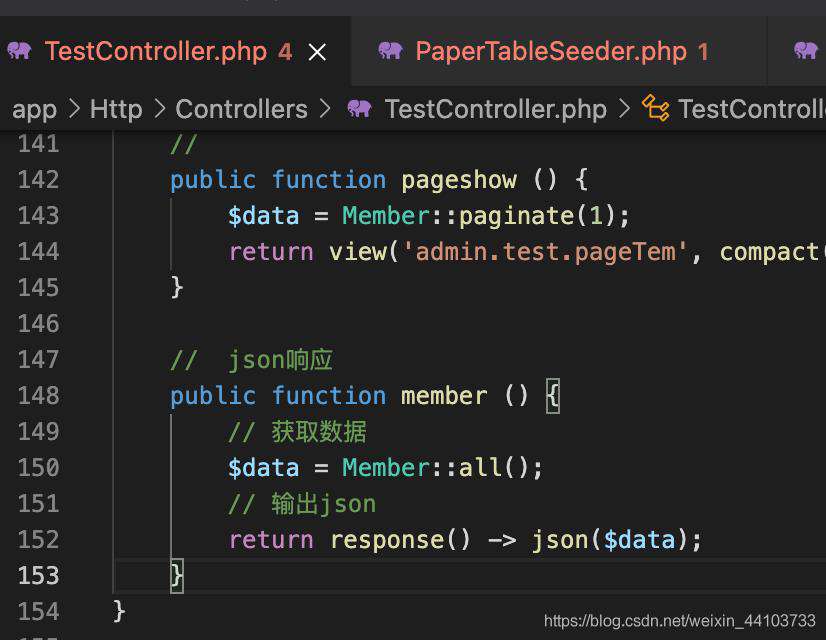The width and height of the screenshot is (826, 640).
Task: Click the orange class symbol icon in breadcrumb
Action: click(656, 108)
